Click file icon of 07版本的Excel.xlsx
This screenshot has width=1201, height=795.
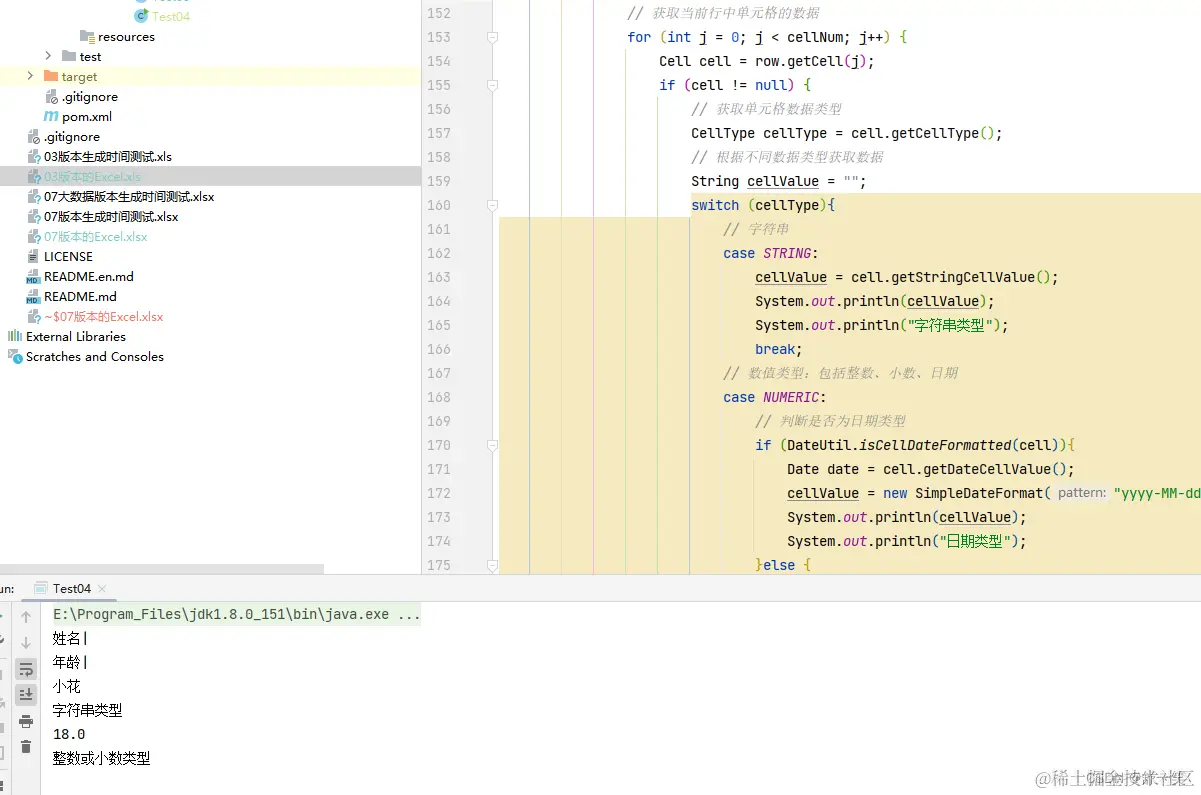tap(33, 237)
